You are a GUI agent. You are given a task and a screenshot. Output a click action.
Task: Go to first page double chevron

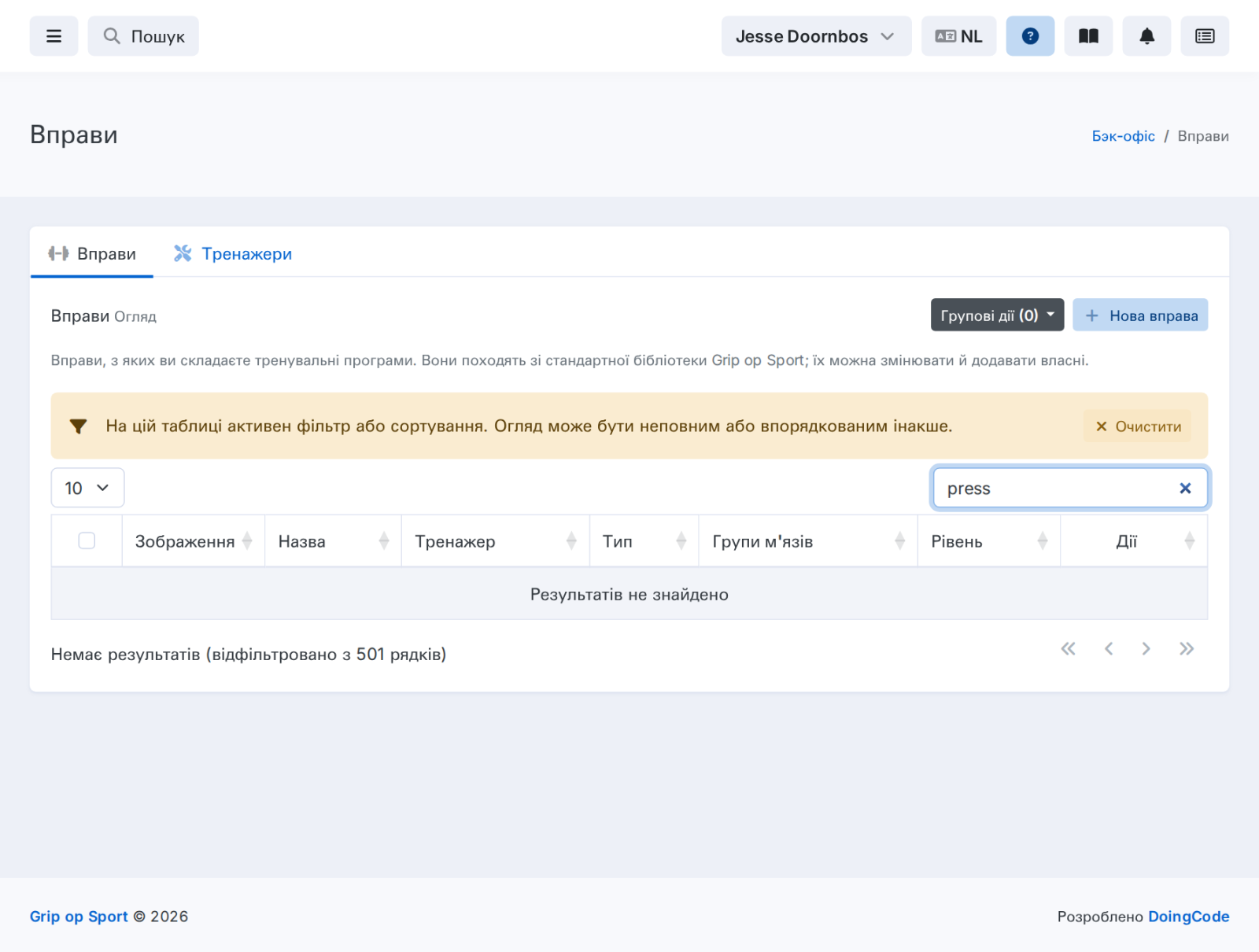1068,648
